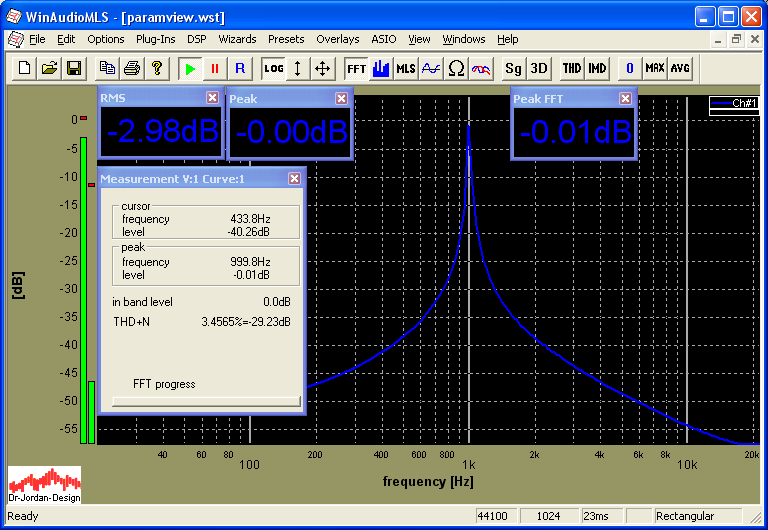Switch to the 3D view button
The width and height of the screenshot is (768, 530).
[x=538, y=68]
